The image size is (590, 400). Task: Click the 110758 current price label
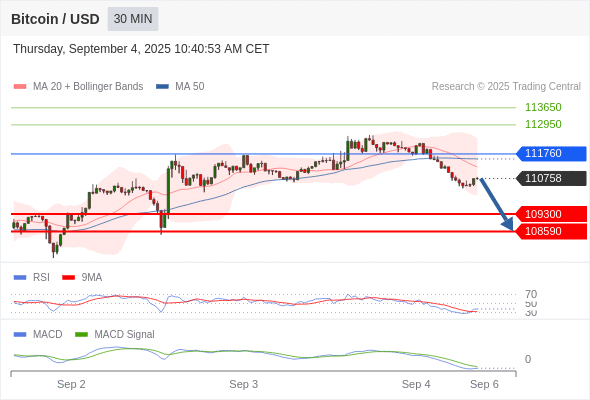pyautogui.click(x=551, y=178)
